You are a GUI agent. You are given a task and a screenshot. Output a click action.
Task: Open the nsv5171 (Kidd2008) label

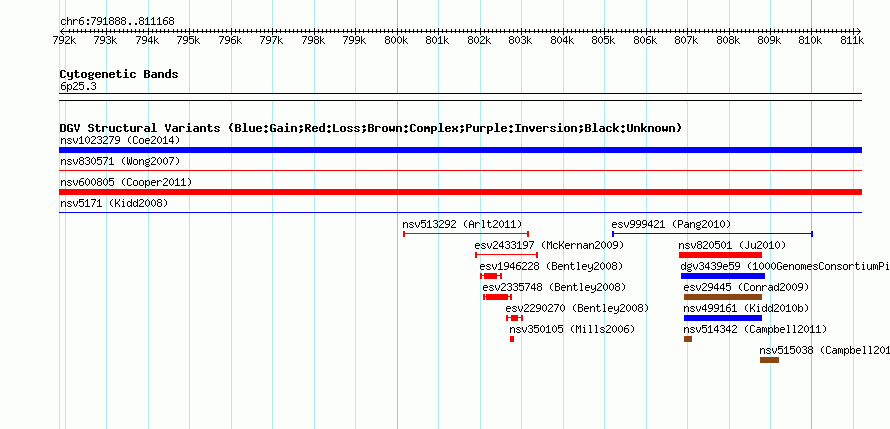point(114,203)
